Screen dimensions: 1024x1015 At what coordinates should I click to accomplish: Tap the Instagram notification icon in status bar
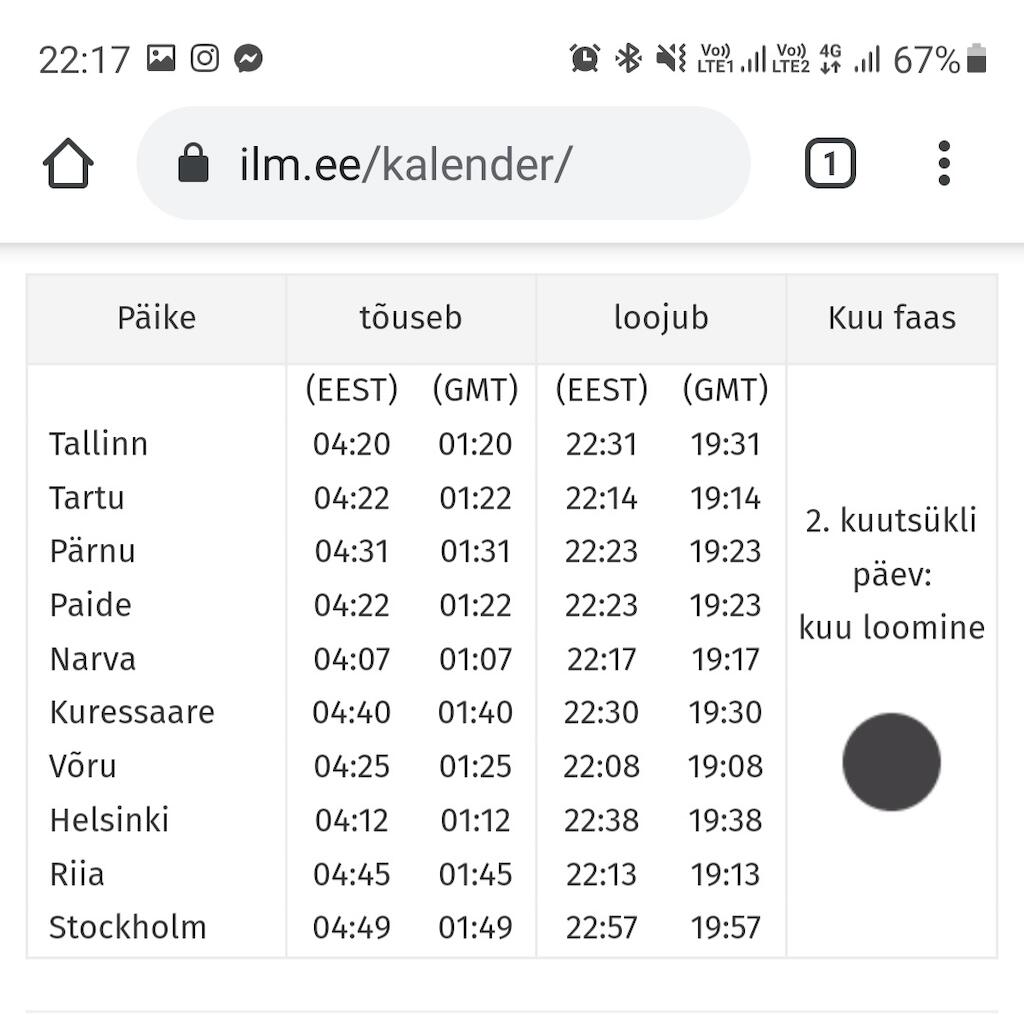pos(204,58)
